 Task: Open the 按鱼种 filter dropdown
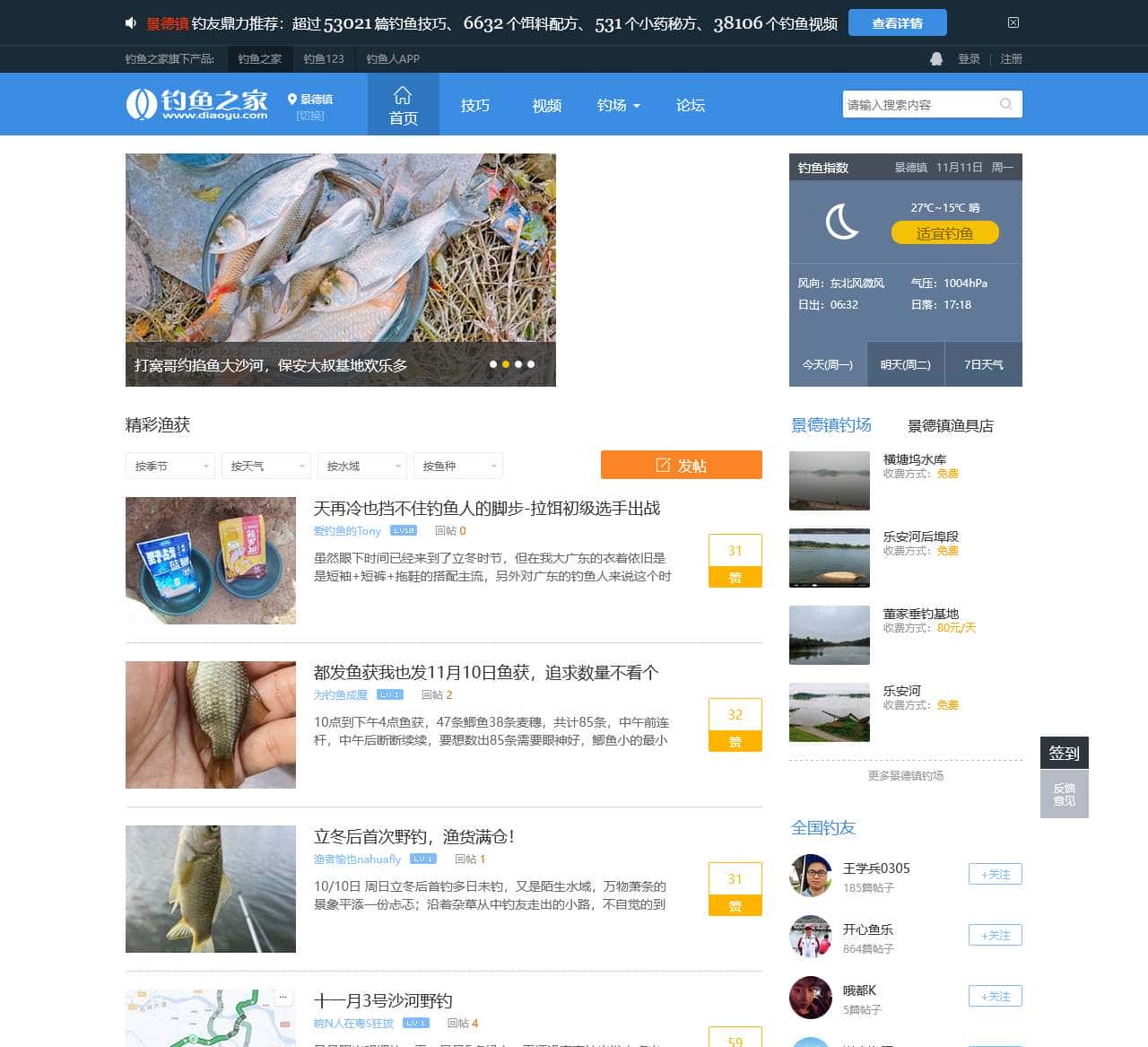coord(458,466)
